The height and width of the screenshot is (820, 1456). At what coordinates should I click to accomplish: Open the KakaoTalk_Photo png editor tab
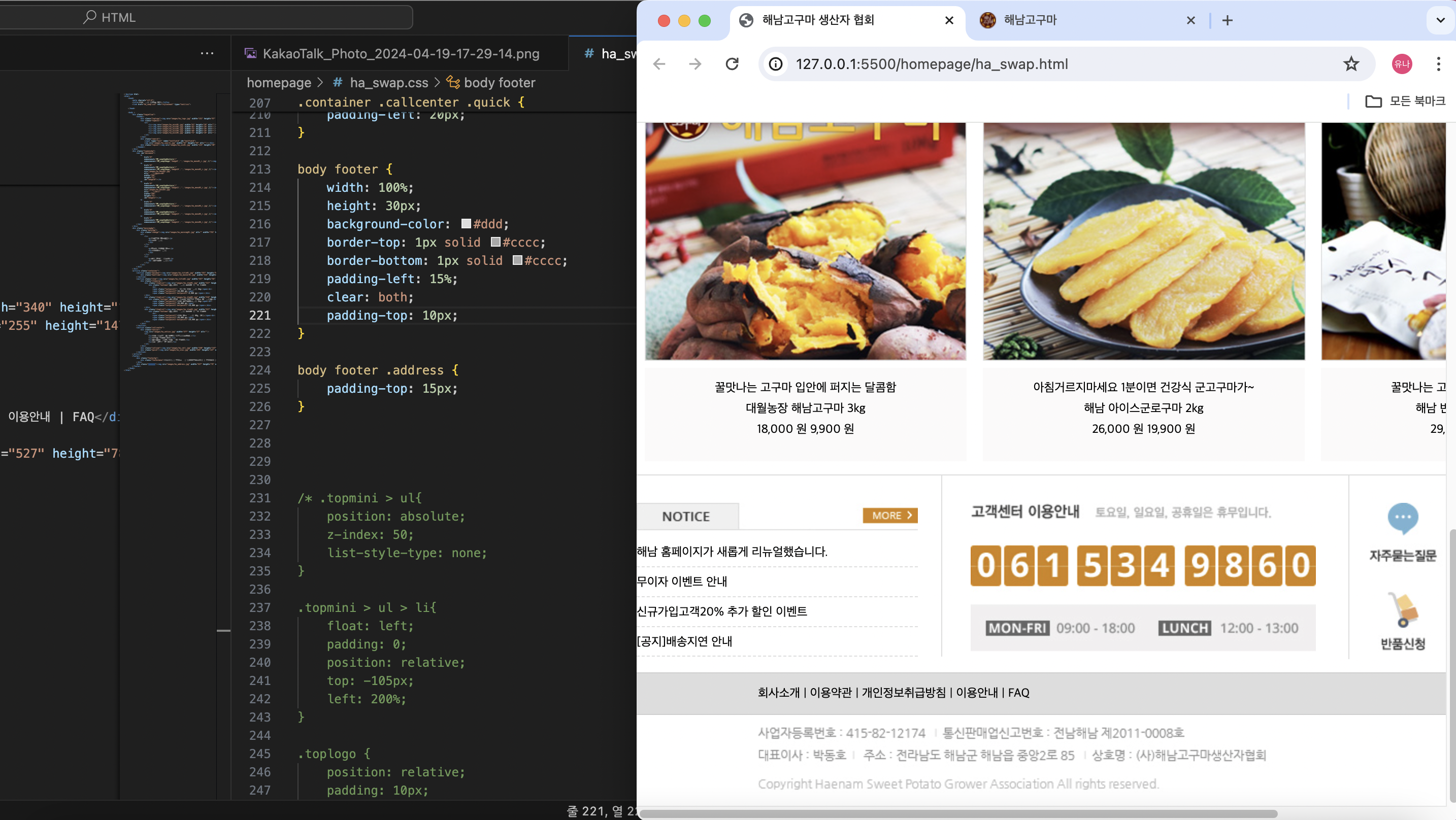coord(400,54)
